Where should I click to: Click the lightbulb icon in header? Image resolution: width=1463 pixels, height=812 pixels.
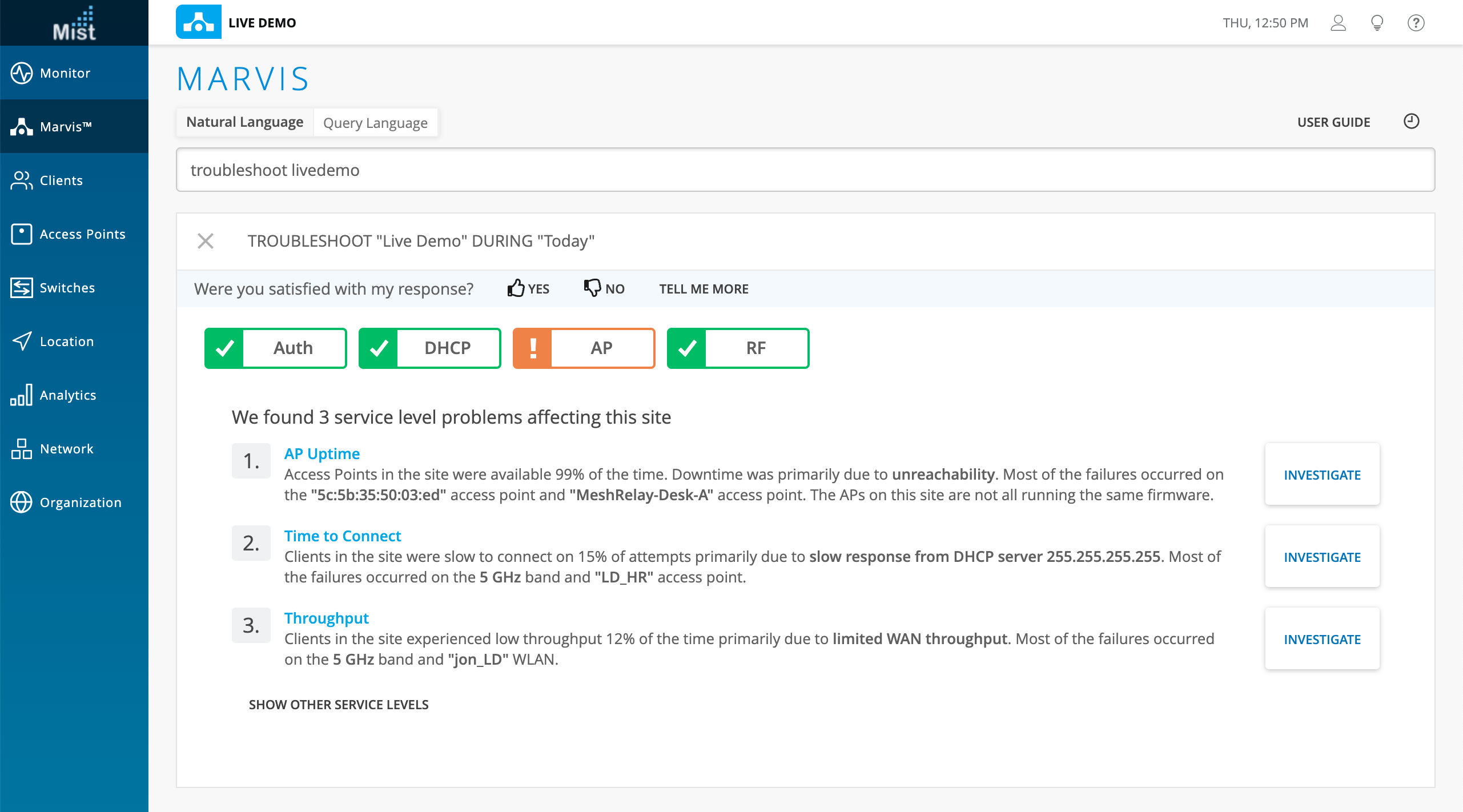click(x=1377, y=23)
